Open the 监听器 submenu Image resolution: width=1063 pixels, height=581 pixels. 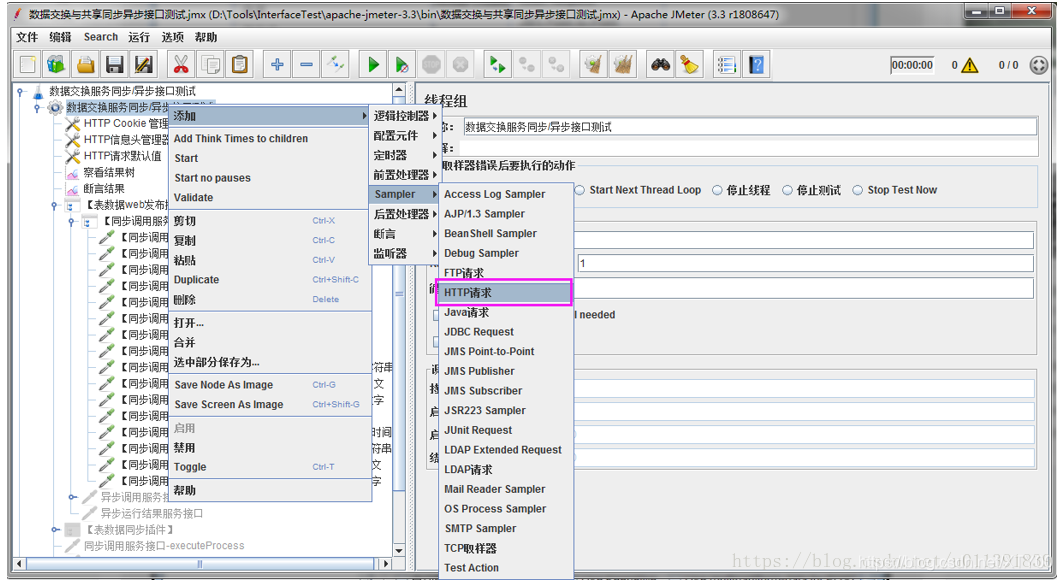pyautogui.click(x=405, y=254)
